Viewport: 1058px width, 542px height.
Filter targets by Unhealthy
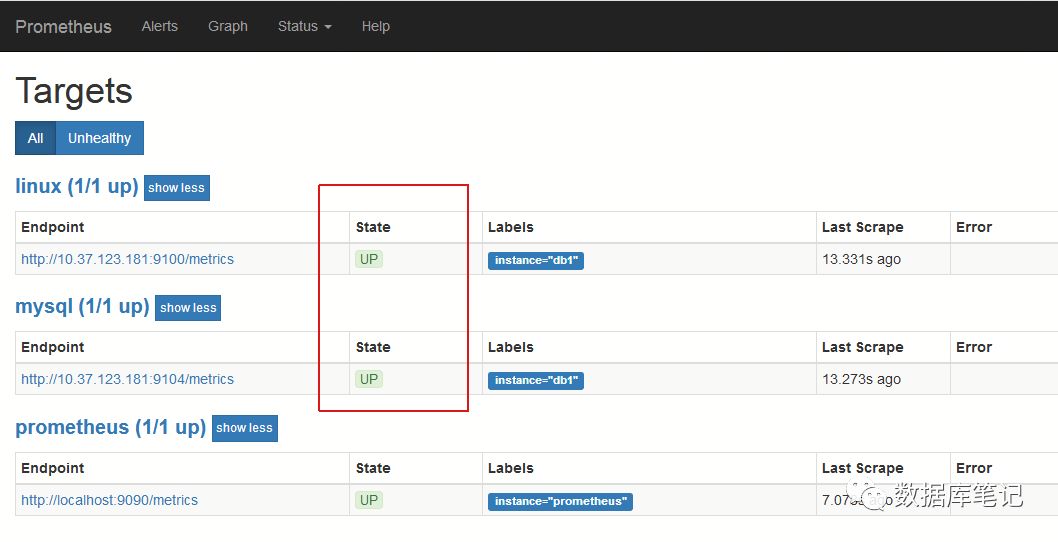tap(99, 138)
